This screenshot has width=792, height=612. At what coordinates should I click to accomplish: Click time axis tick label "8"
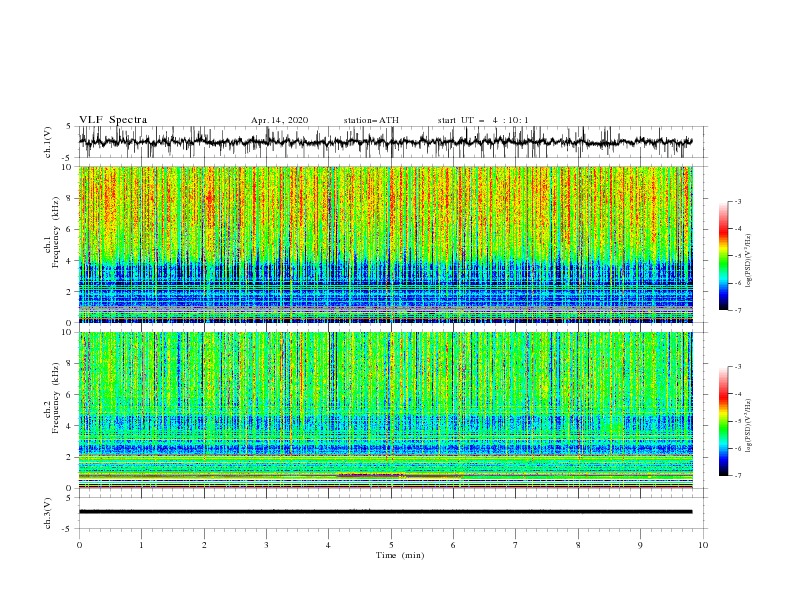(x=578, y=545)
